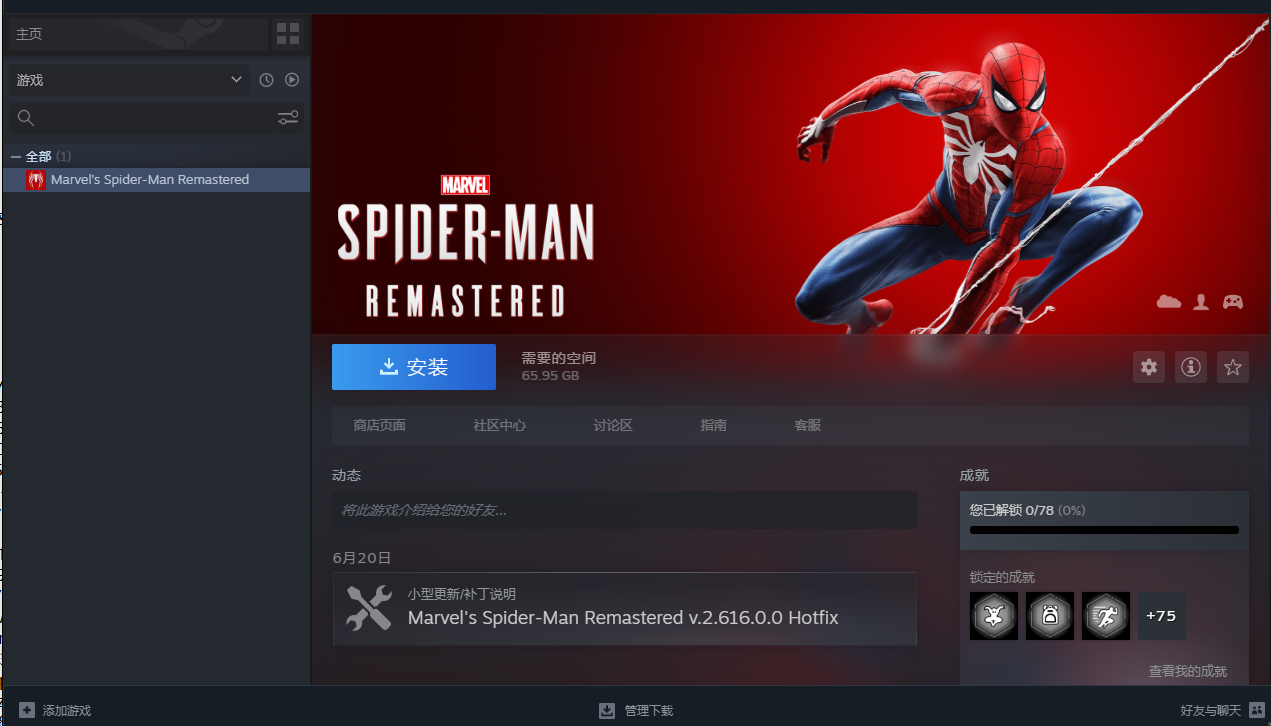Click the controller support icon
Screen dimensions: 1271x726
[x=1233, y=301]
